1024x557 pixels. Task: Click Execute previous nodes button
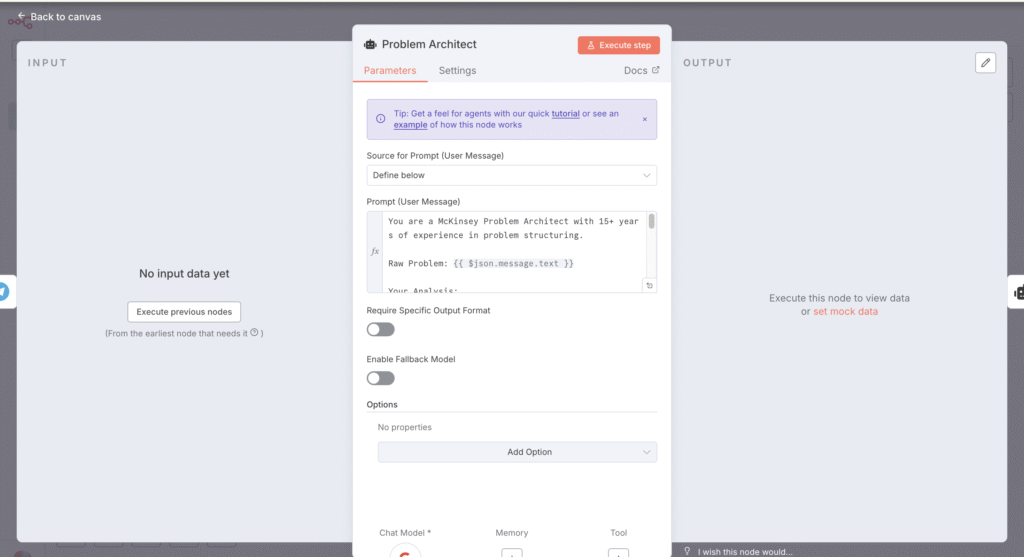point(184,312)
